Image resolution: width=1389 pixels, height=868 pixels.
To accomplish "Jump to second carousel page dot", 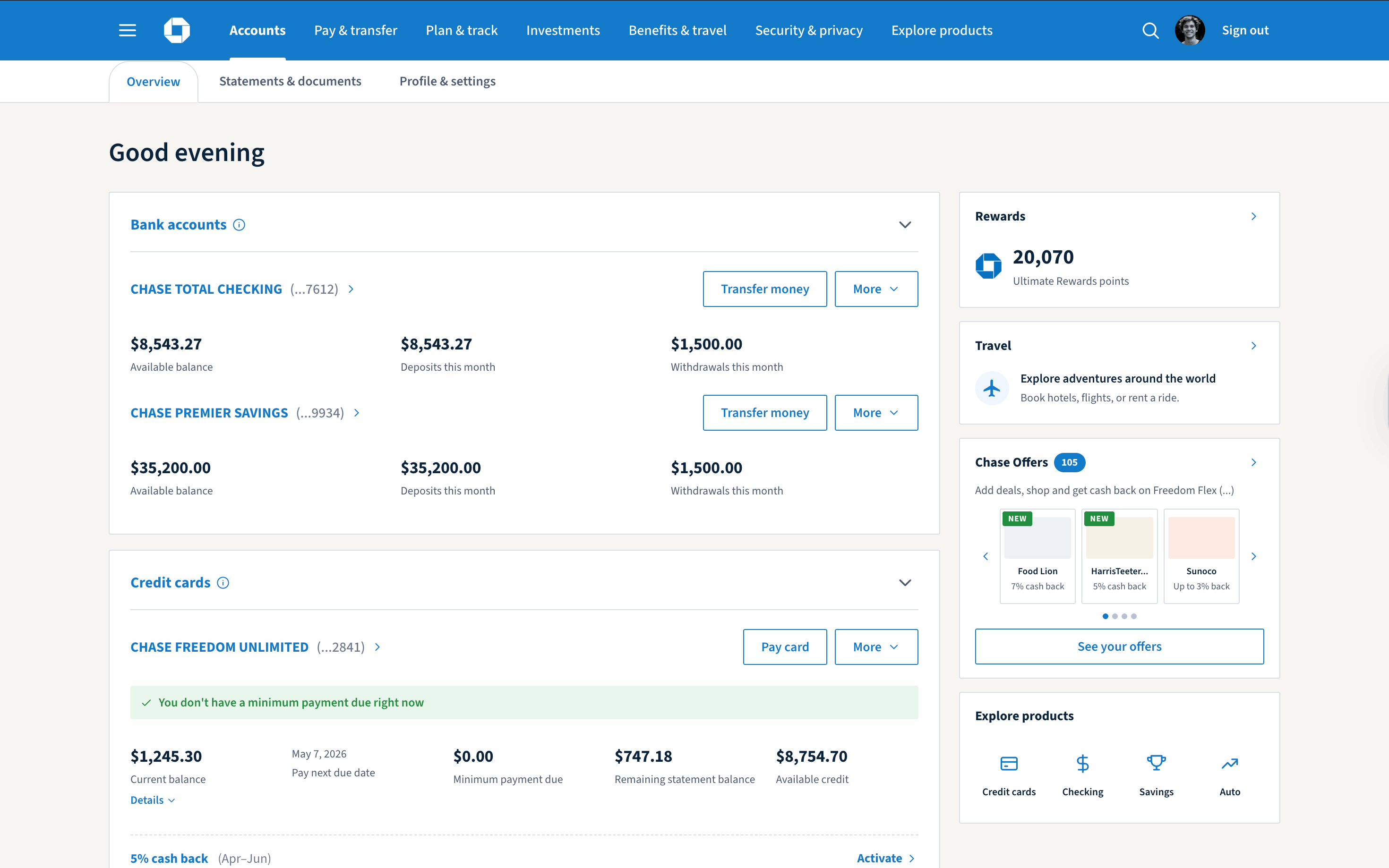I will (1115, 617).
